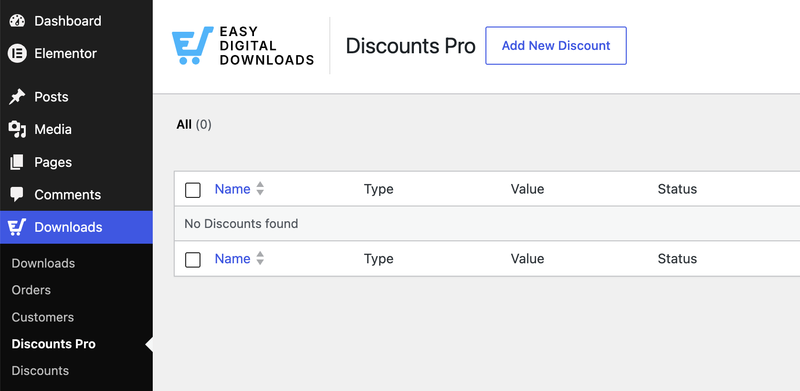Open the Discounts Pro submenu link
This screenshot has height=391, width=800.
pos(54,344)
